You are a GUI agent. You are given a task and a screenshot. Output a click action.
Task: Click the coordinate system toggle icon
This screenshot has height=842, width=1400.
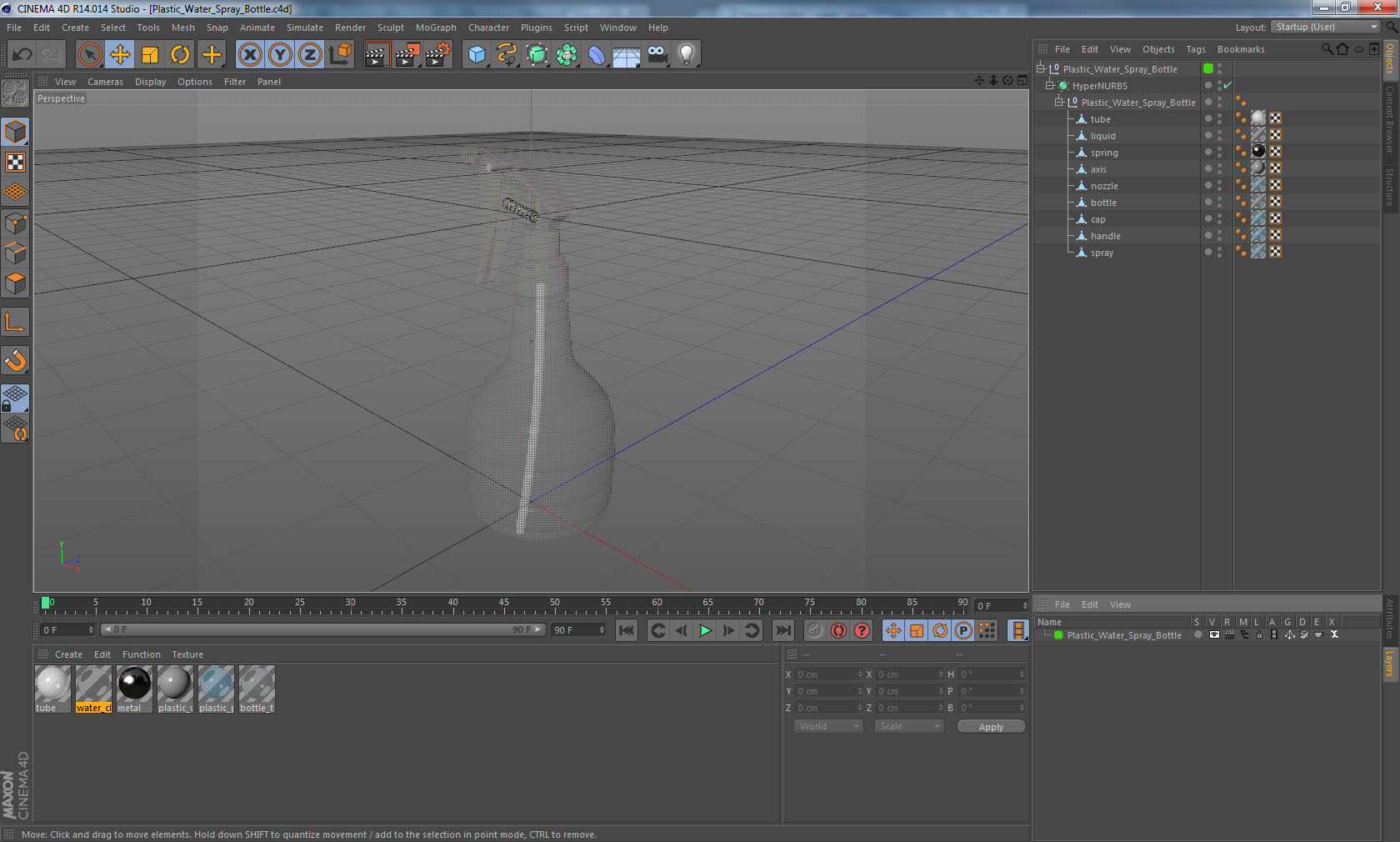click(340, 55)
